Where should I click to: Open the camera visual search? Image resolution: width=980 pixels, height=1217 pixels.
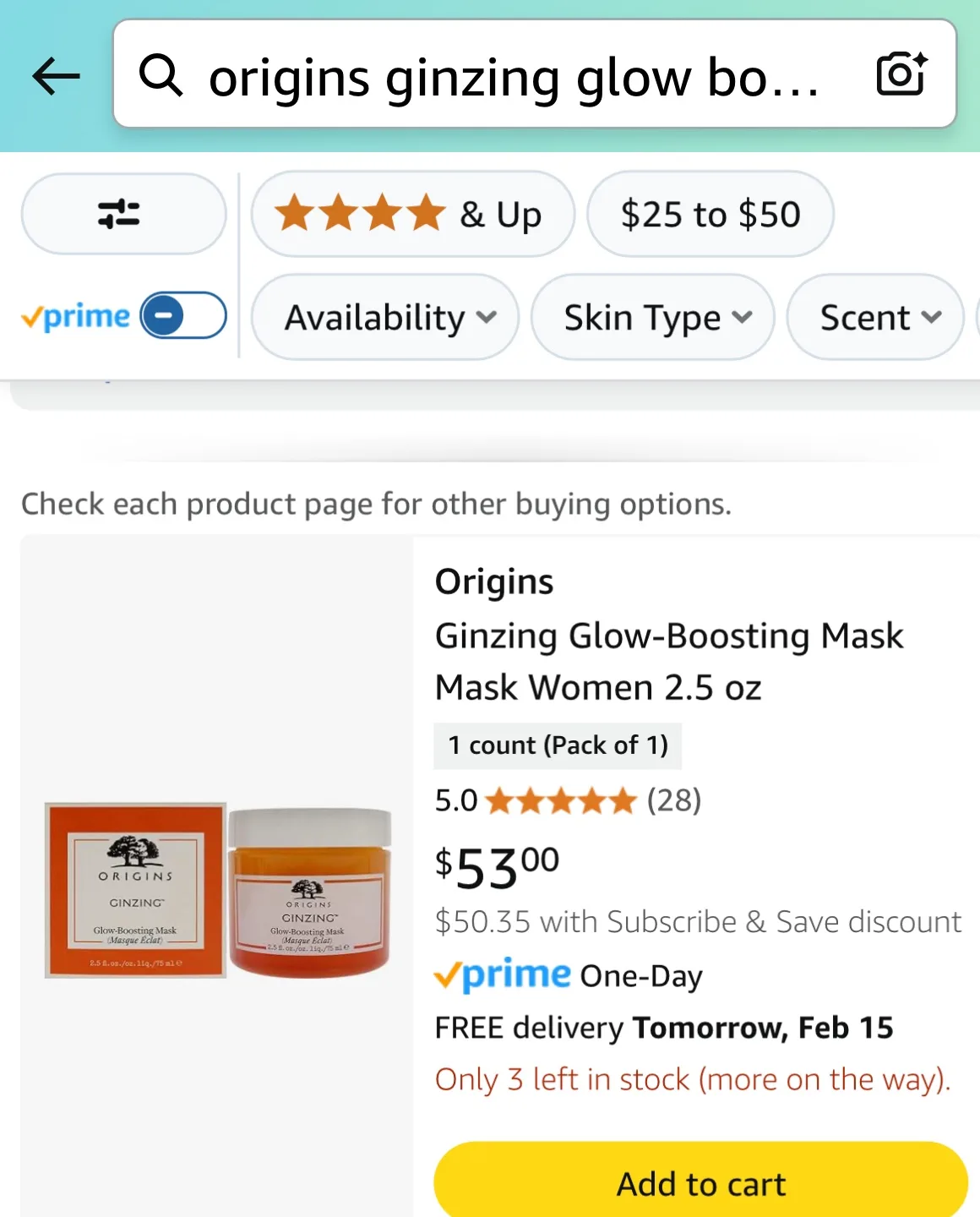click(899, 74)
